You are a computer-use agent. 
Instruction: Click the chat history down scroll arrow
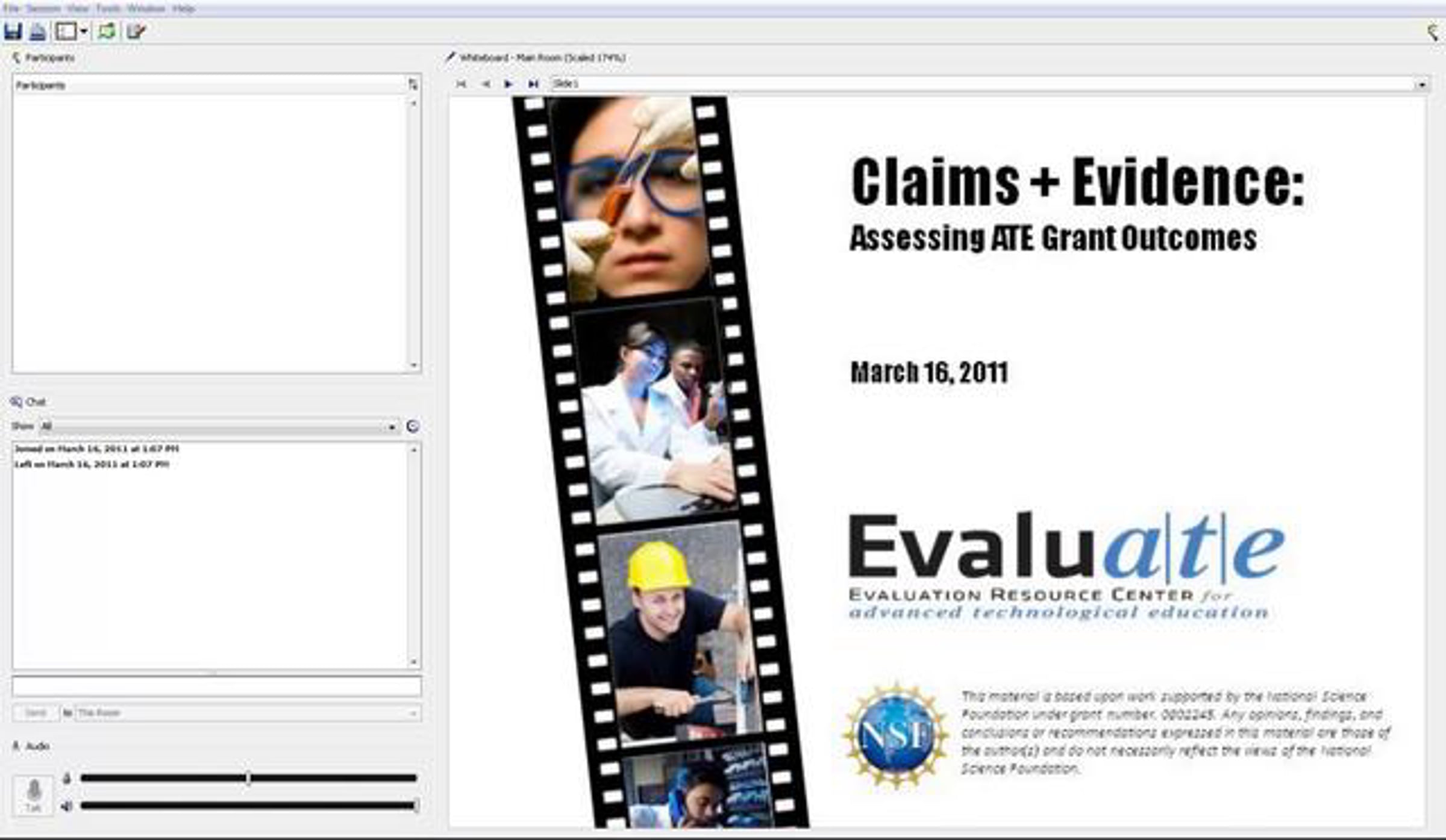tap(413, 662)
